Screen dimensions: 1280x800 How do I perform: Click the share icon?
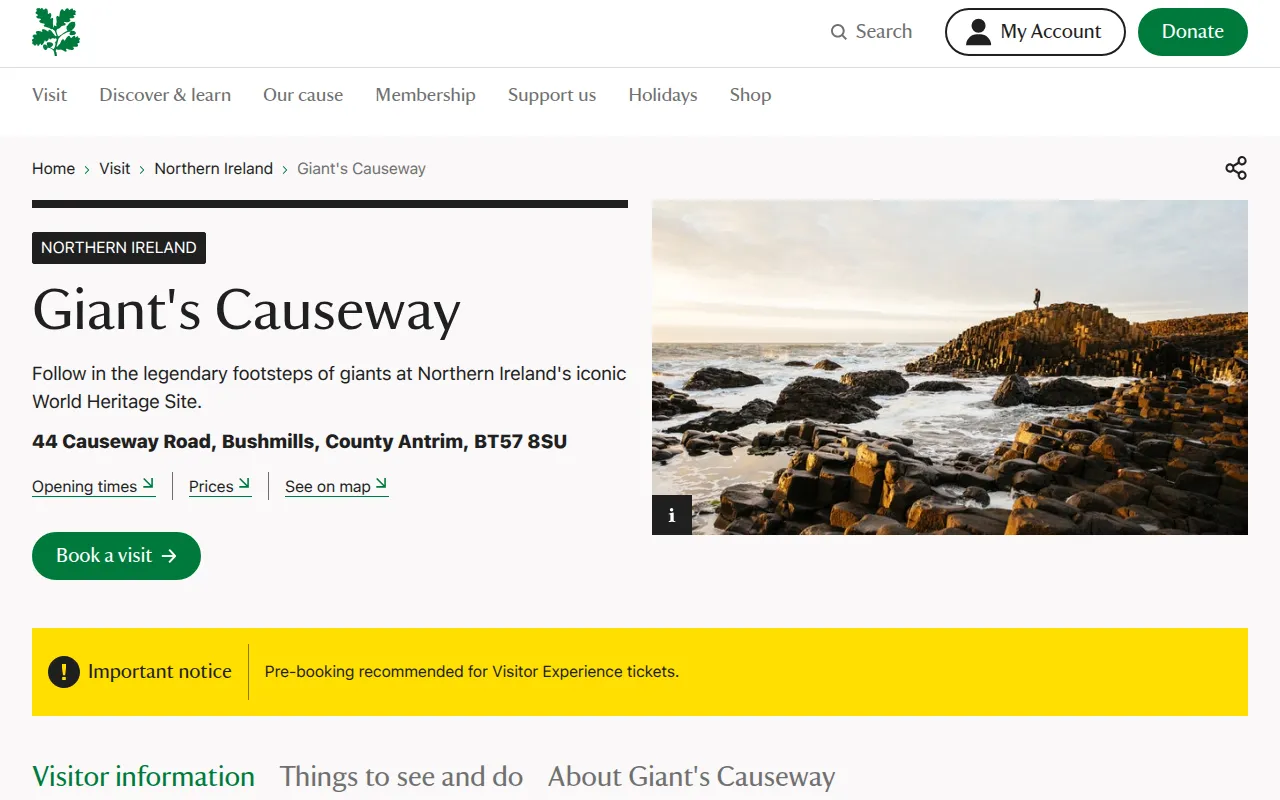[1236, 168]
